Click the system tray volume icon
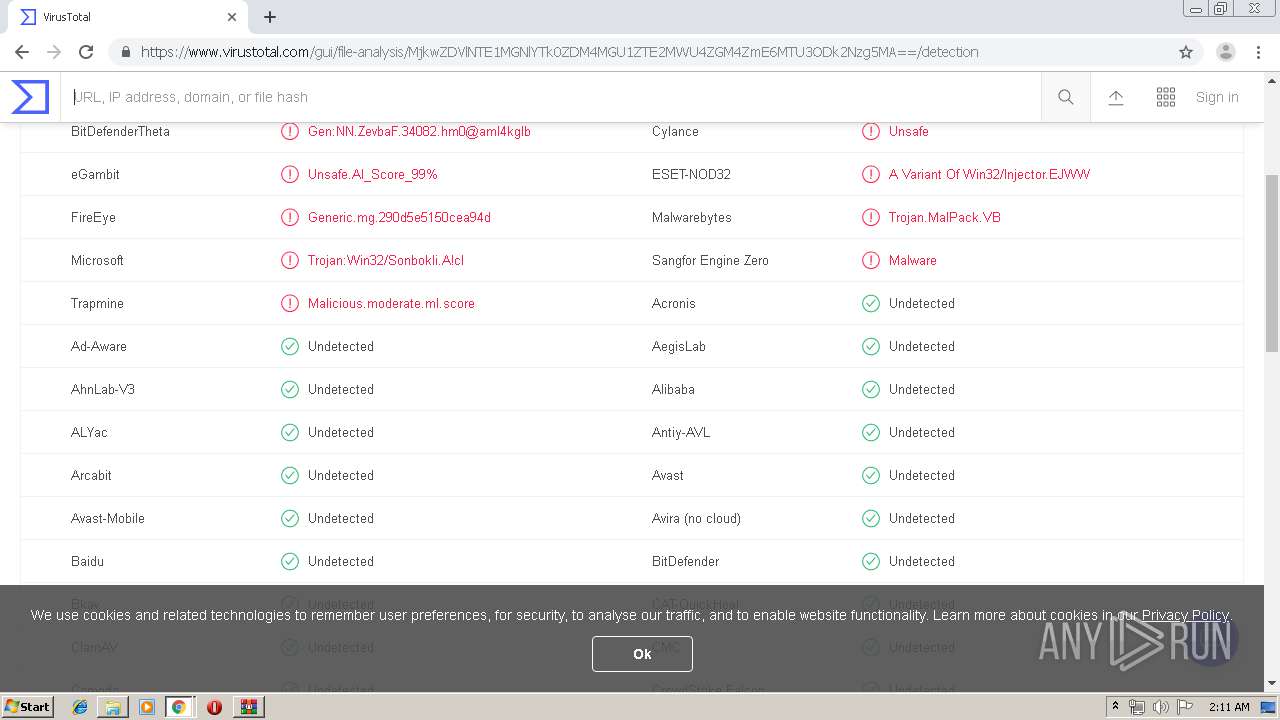 coord(1160,707)
